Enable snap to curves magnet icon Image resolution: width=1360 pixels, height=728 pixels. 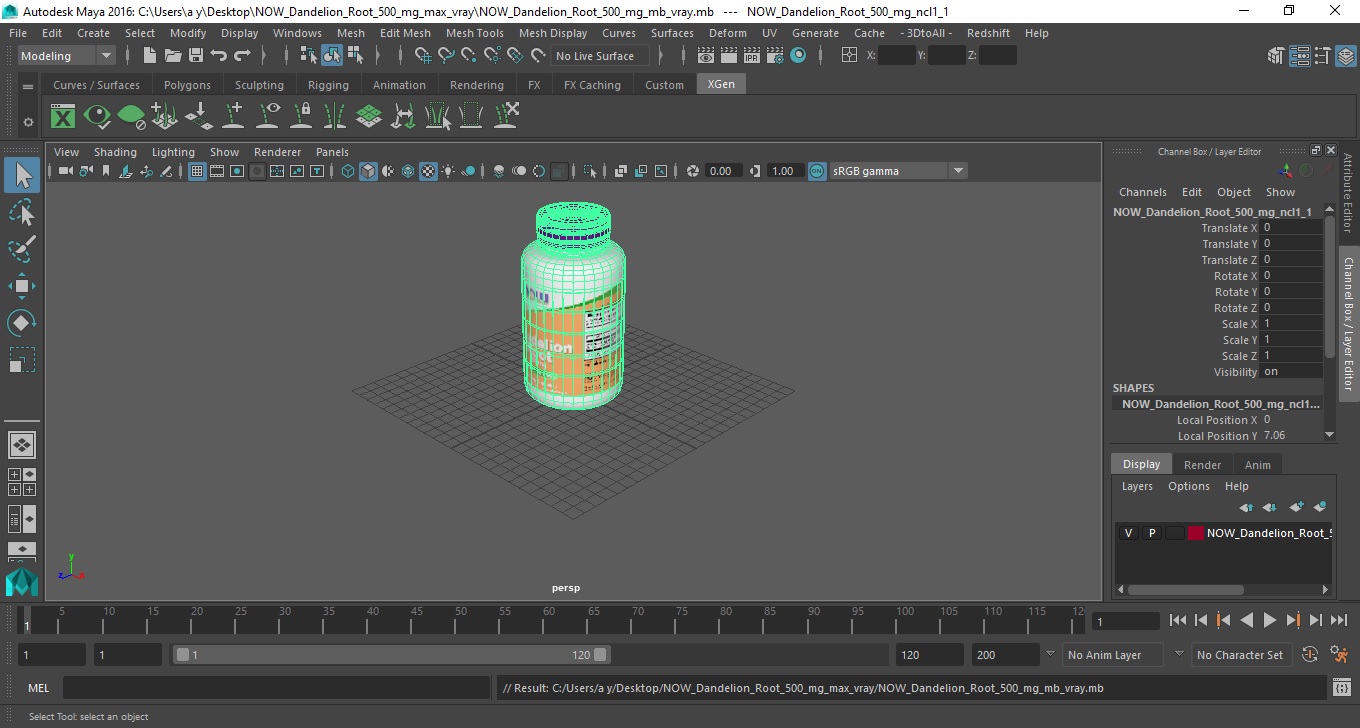(446, 56)
